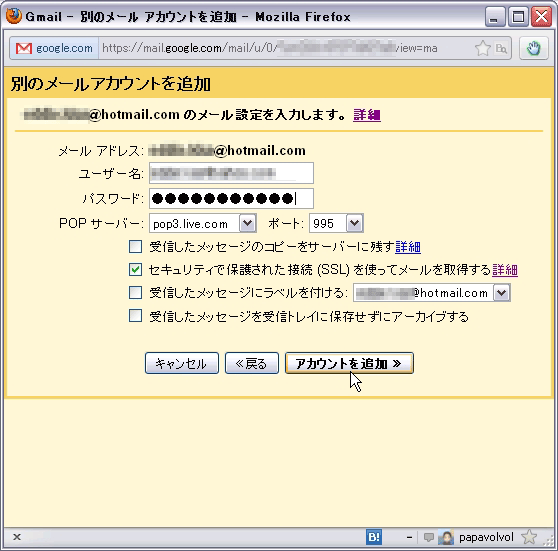Click the papavolvol avatar icon
Image resolution: width=558 pixels, height=551 pixels.
pos(446,537)
